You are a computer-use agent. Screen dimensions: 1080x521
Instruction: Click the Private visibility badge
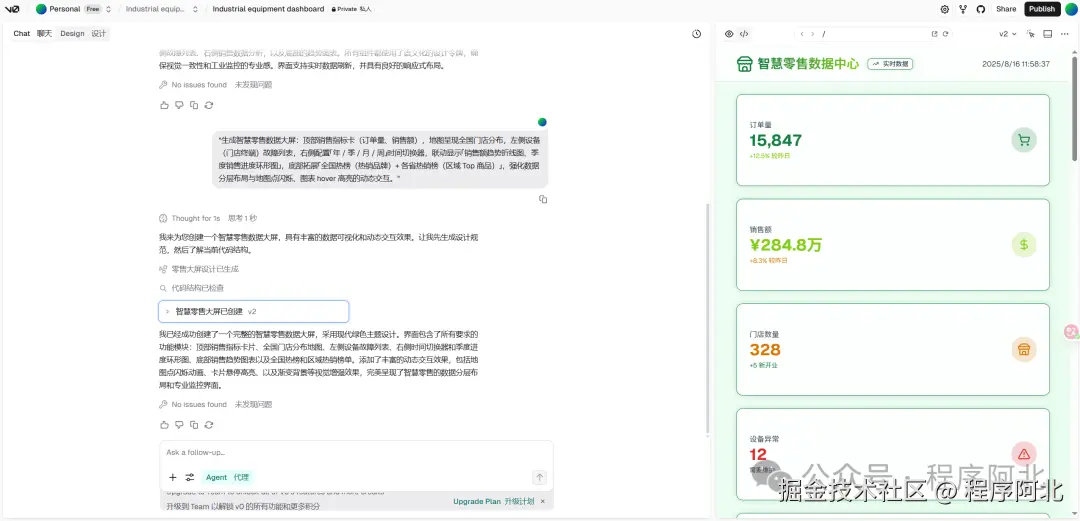[x=351, y=9]
